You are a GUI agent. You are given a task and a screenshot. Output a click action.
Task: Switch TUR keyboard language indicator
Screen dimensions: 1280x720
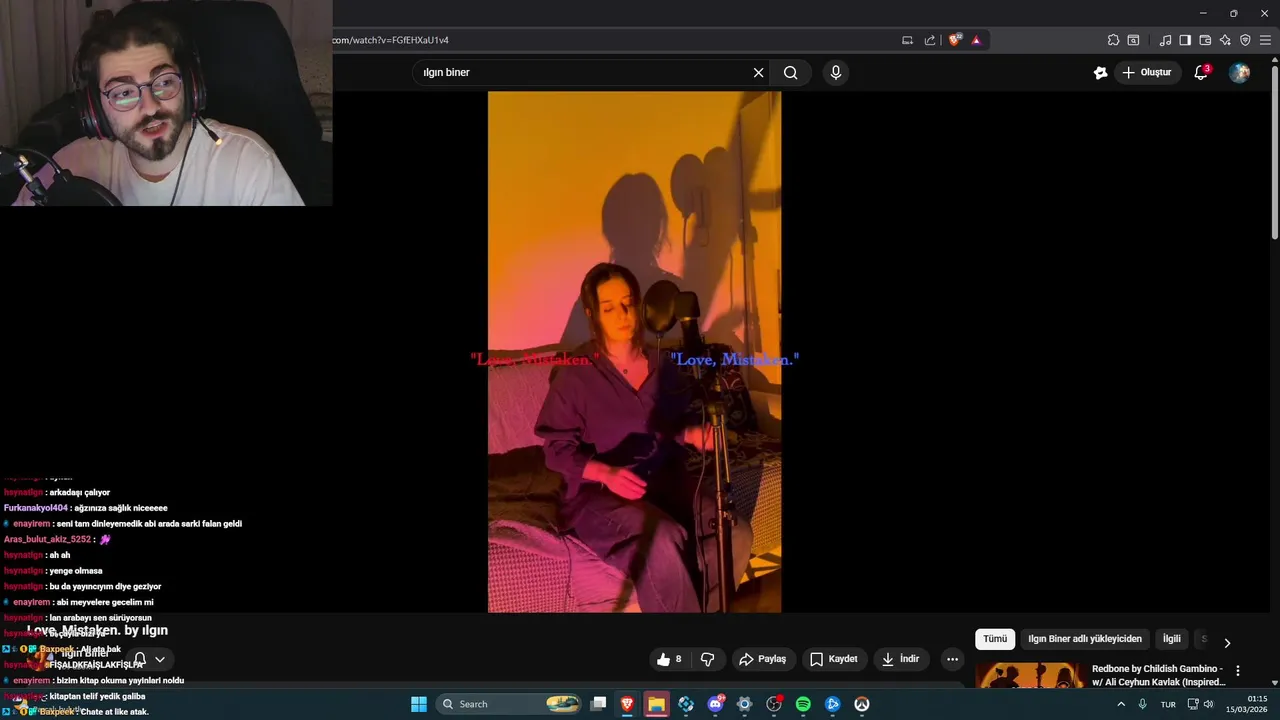point(1168,704)
